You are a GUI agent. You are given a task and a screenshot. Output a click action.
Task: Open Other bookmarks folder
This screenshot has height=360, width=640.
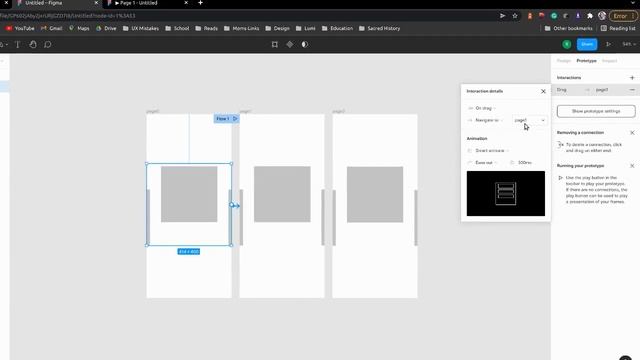[x=569, y=29]
